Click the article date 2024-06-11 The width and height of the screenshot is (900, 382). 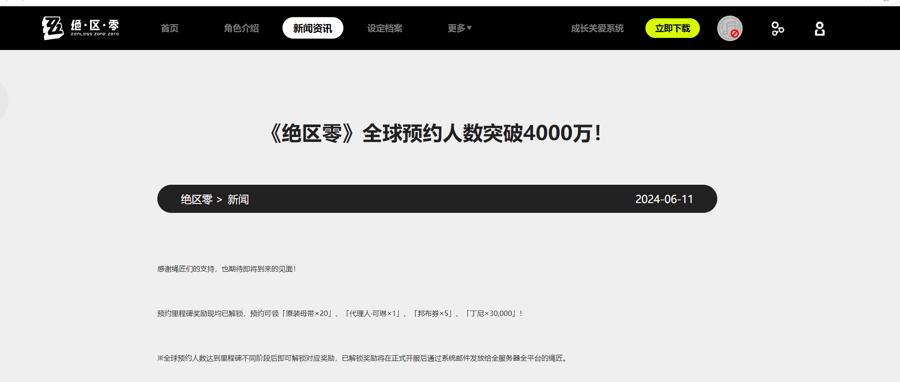[x=664, y=199]
